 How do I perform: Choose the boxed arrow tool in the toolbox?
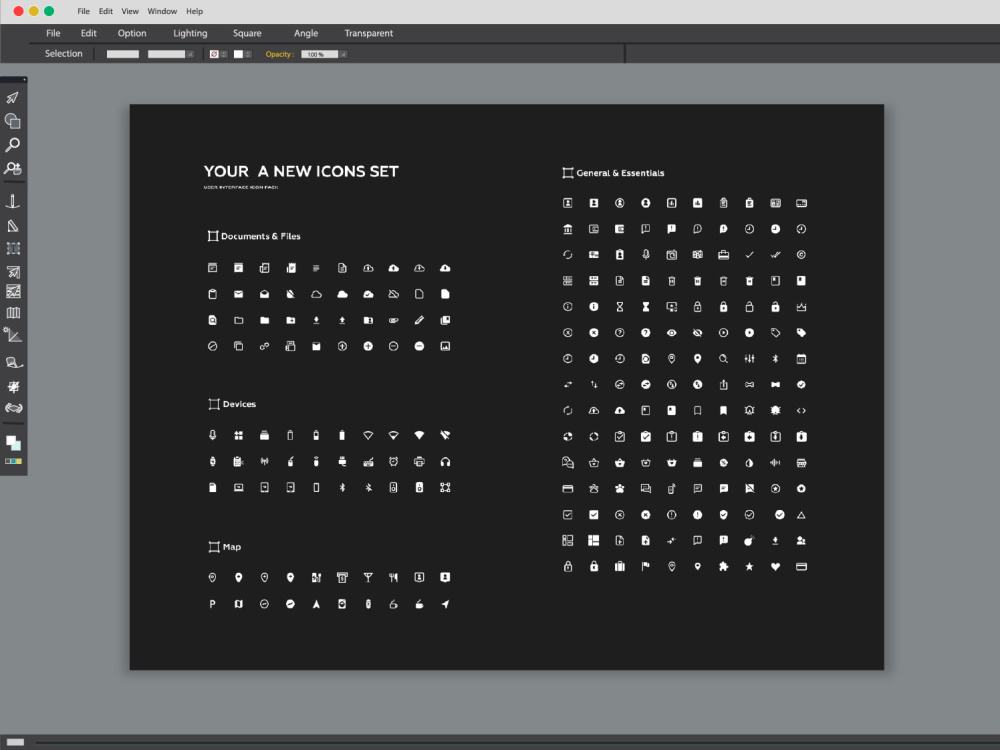[x=13, y=272]
